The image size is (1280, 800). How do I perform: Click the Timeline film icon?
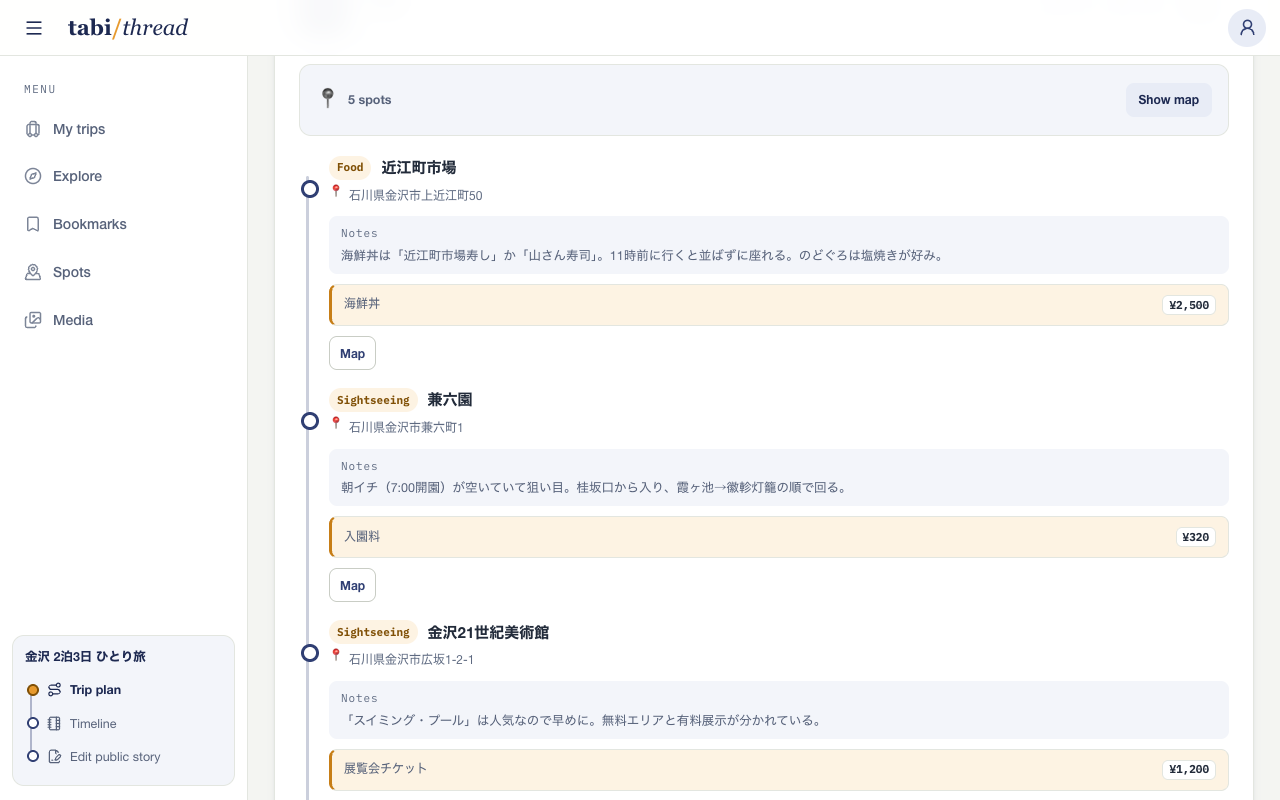(x=55, y=723)
